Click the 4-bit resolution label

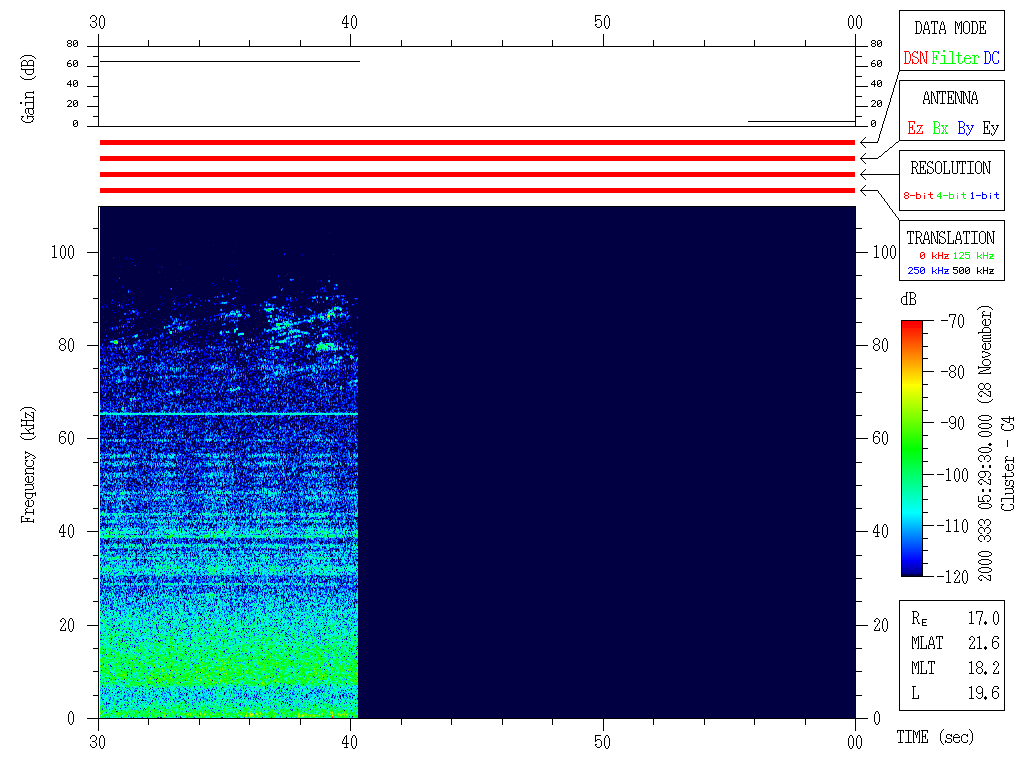point(952,196)
